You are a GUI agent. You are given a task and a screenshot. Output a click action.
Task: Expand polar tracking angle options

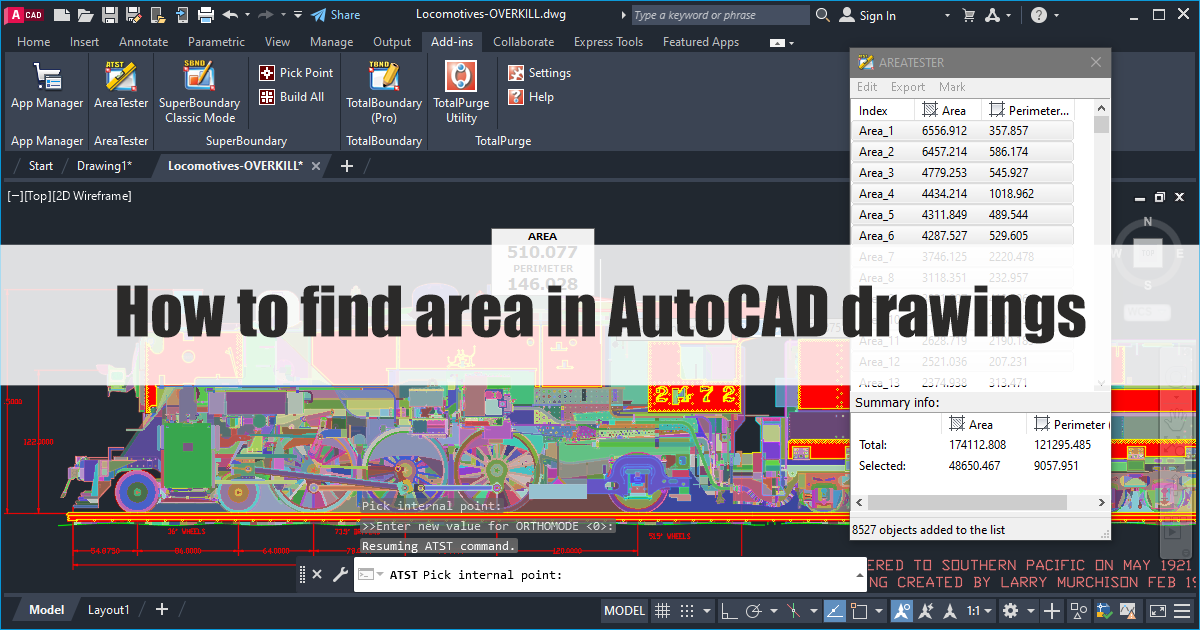point(773,610)
